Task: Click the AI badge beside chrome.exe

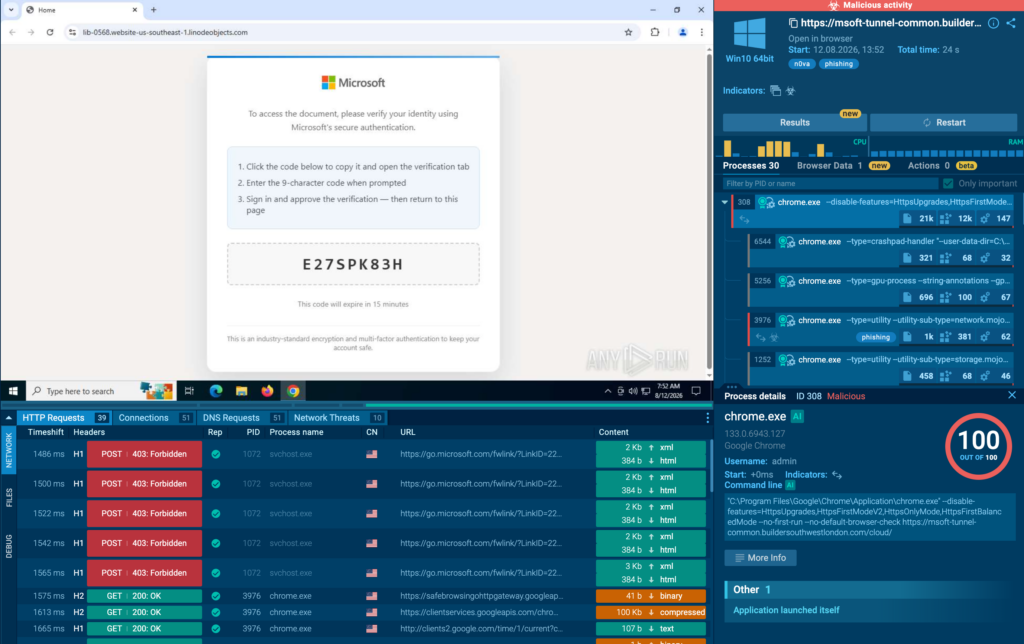Action: 797,416
